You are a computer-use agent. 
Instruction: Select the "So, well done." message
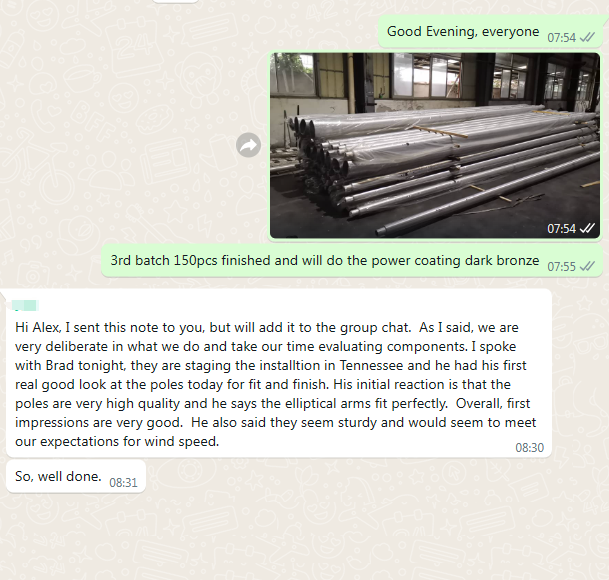[x=58, y=476]
